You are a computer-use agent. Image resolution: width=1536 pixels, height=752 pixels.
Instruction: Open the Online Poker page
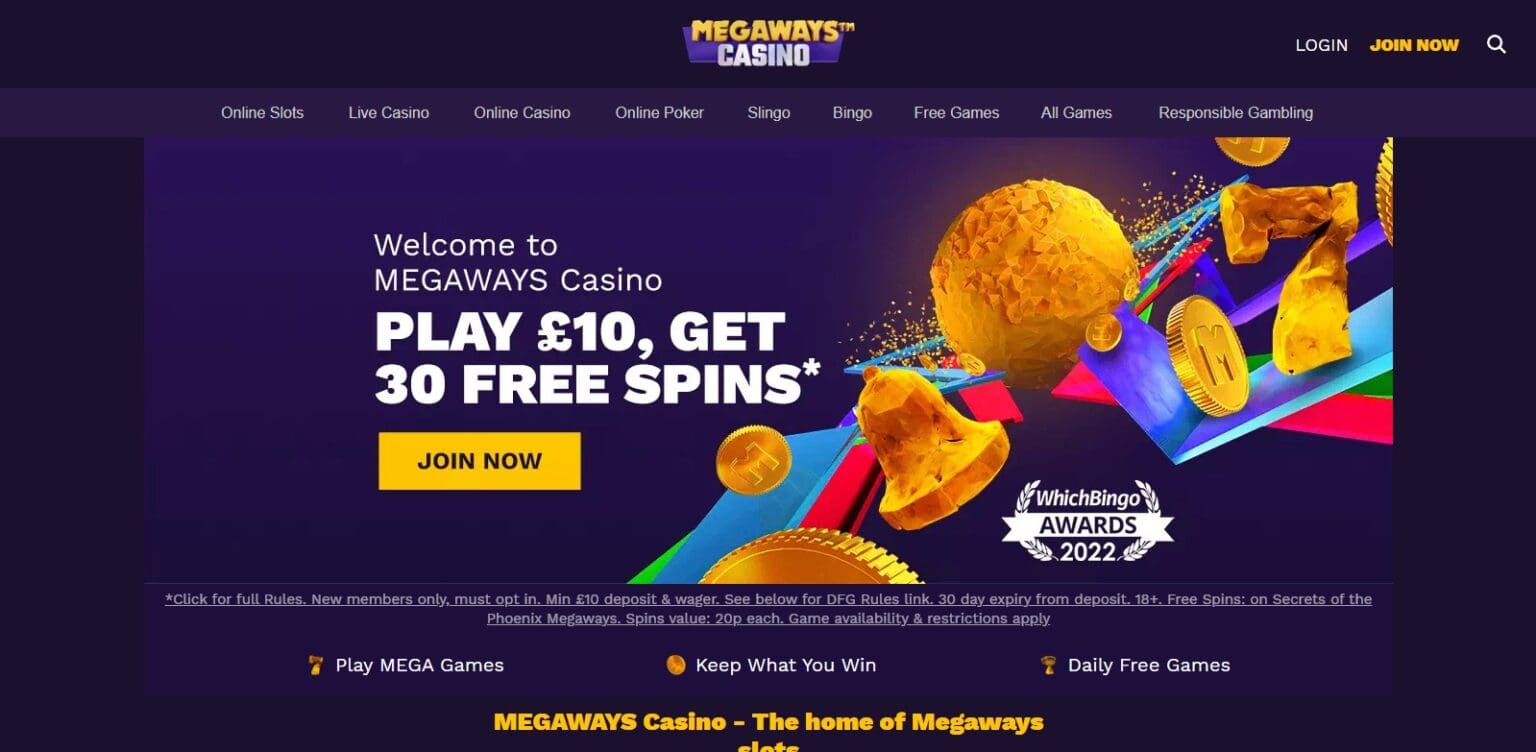coord(660,113)
